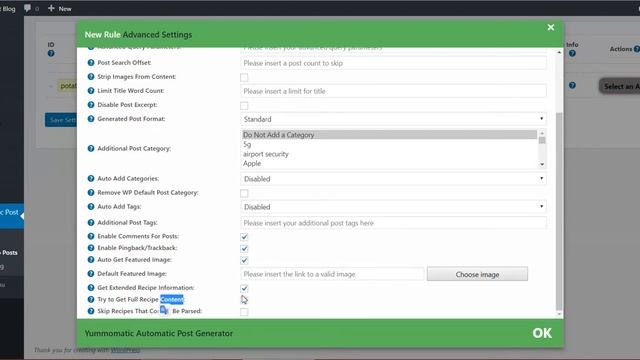Image resolution: width=640 pixels, height=360 pixels.
Task: Click the Posts item in left admin sidebar
Action: [9, 253]
